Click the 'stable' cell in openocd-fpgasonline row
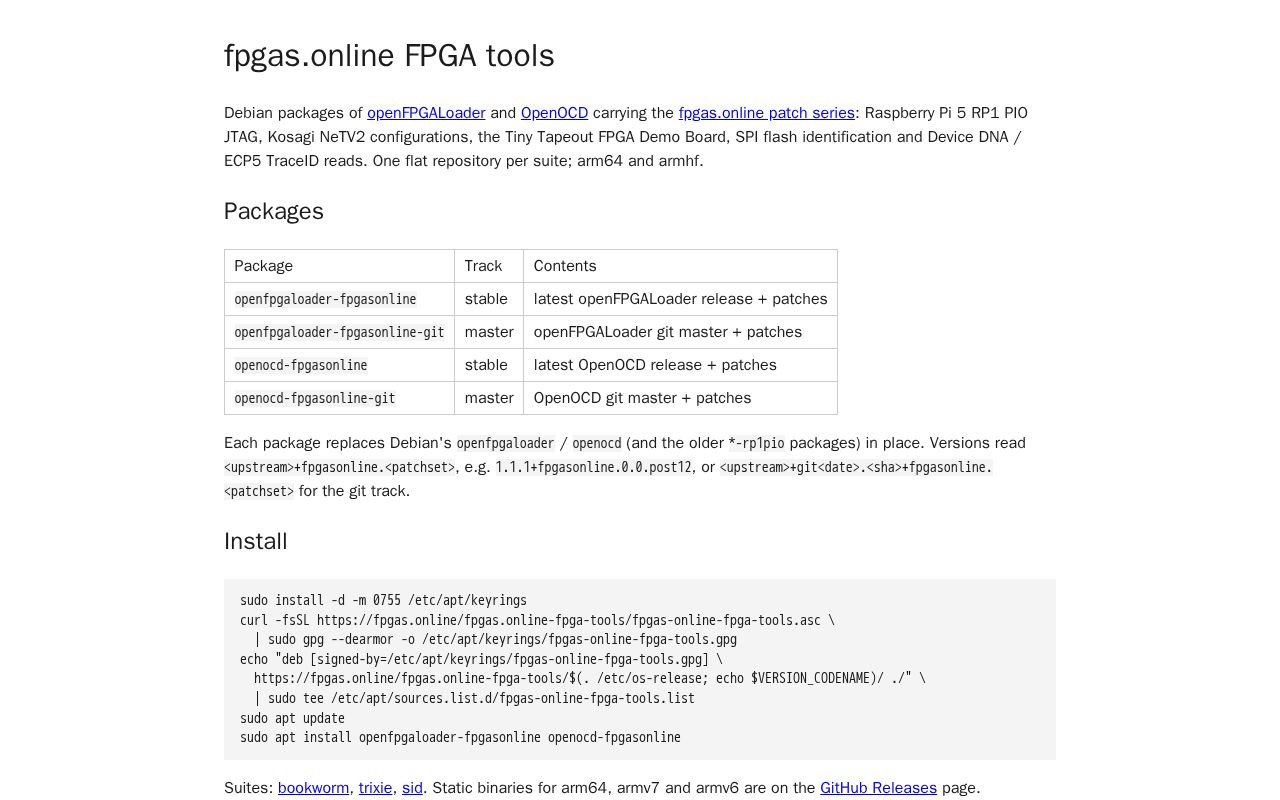 point(489,365)
